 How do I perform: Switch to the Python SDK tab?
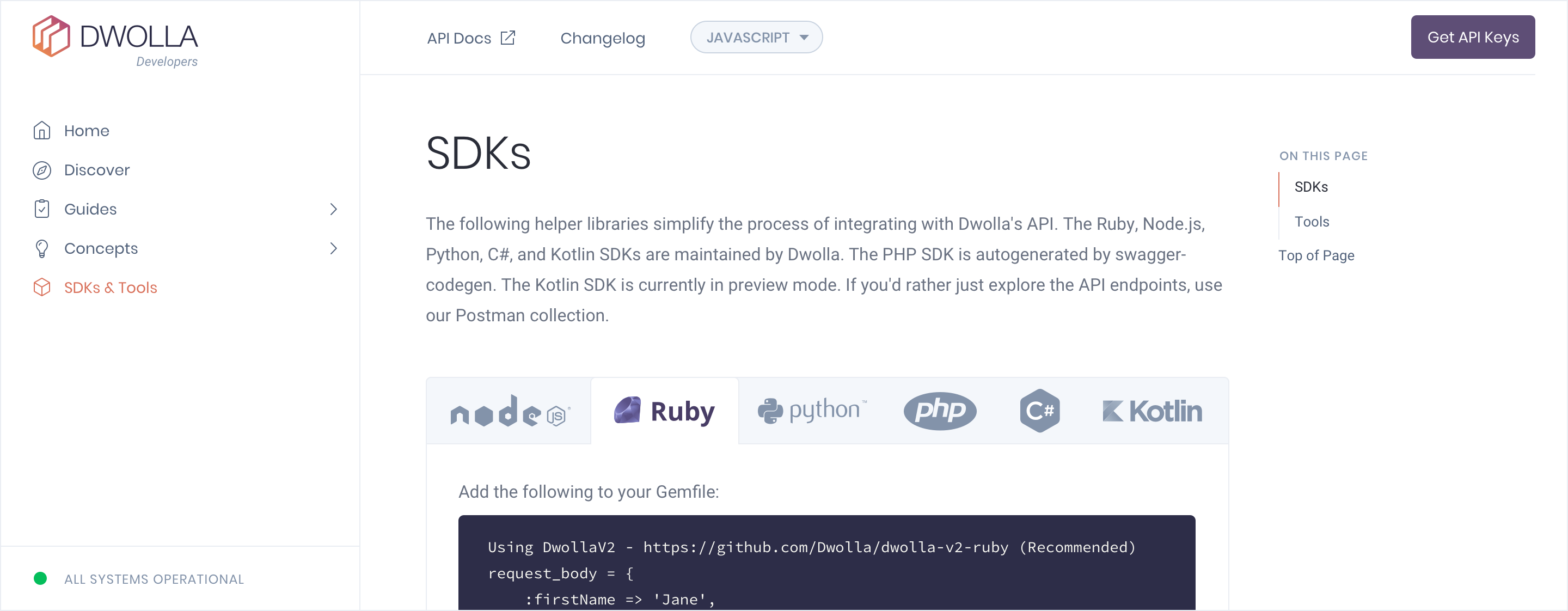(x=812, y=411)
